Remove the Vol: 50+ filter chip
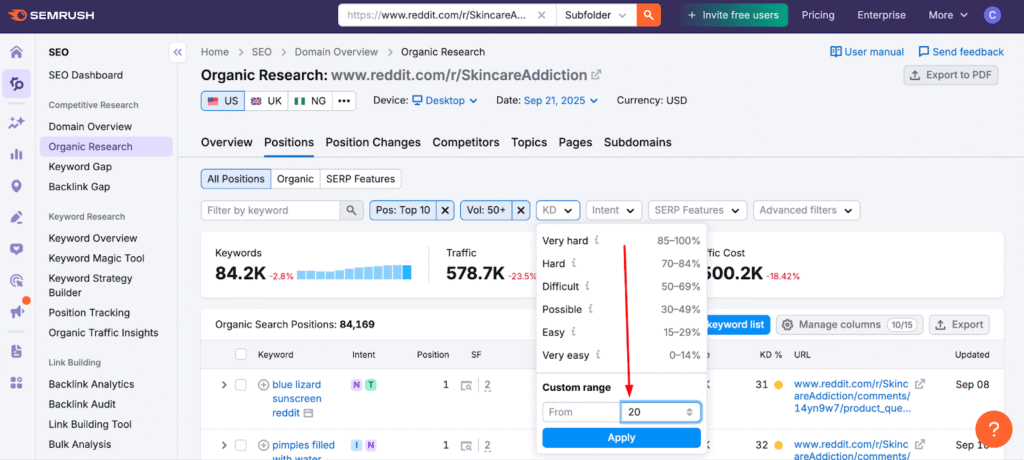 coord(521,210)
